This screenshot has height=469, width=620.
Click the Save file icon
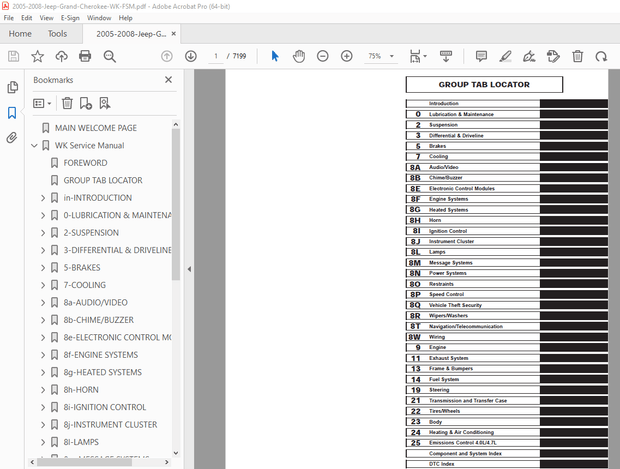click(13, 56)
